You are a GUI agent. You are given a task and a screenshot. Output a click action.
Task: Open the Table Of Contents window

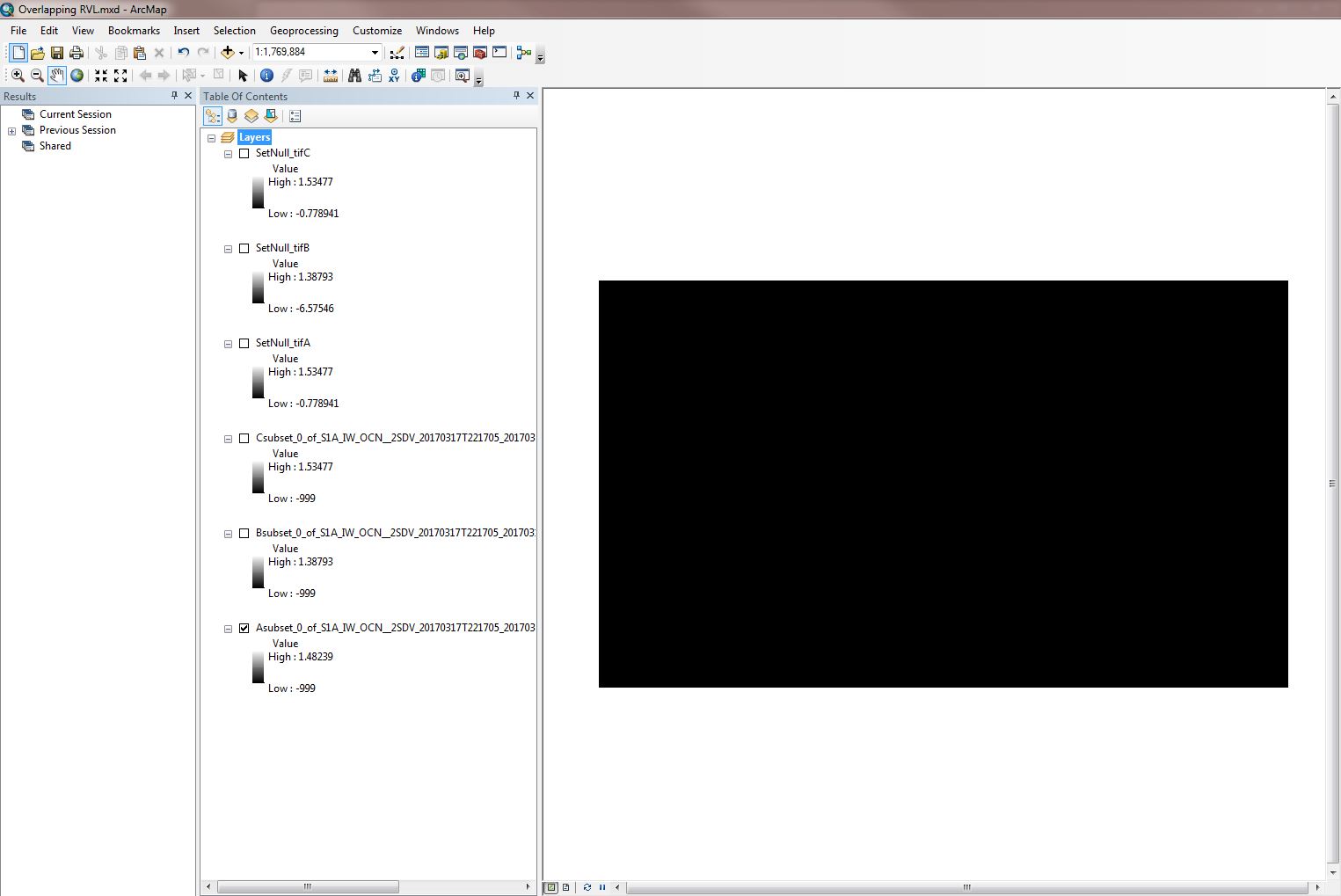(422, 53)
